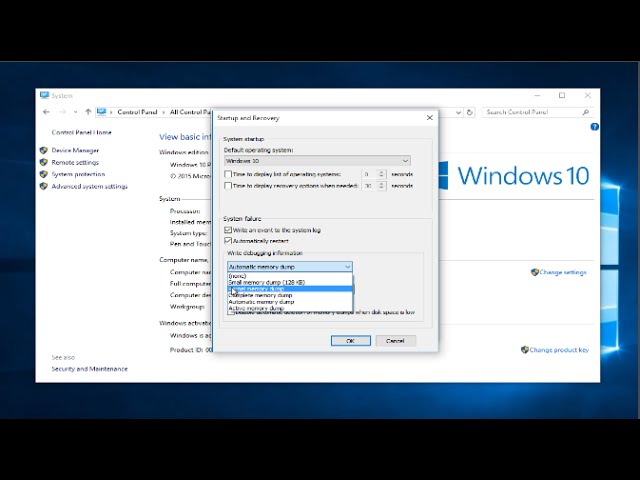Select the highlighted Kernel memory dump option

[x=290, y=289]
